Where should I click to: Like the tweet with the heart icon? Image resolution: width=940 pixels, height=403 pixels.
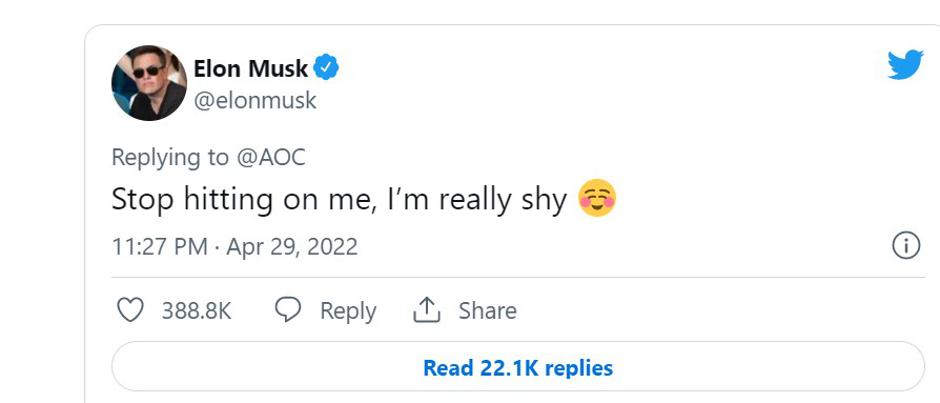tap(131, 311)
